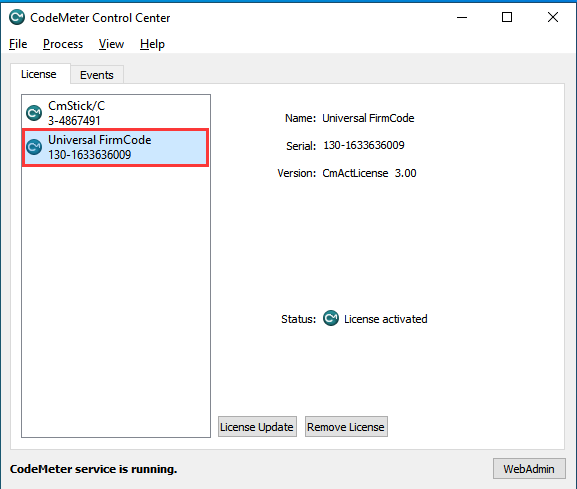
Task: Select Universal FirmCode 130-1633636009 list entry
Action: 116,147
